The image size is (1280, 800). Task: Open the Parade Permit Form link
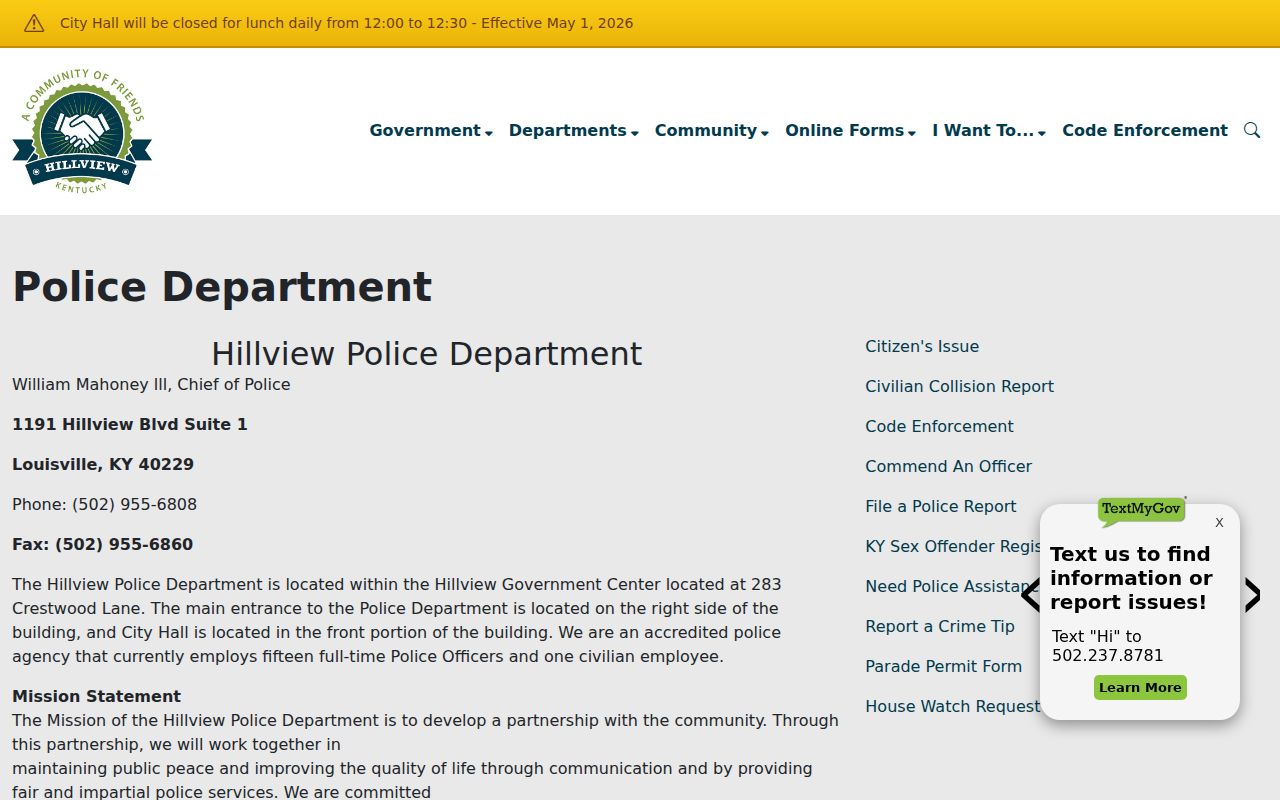(943, 666)
